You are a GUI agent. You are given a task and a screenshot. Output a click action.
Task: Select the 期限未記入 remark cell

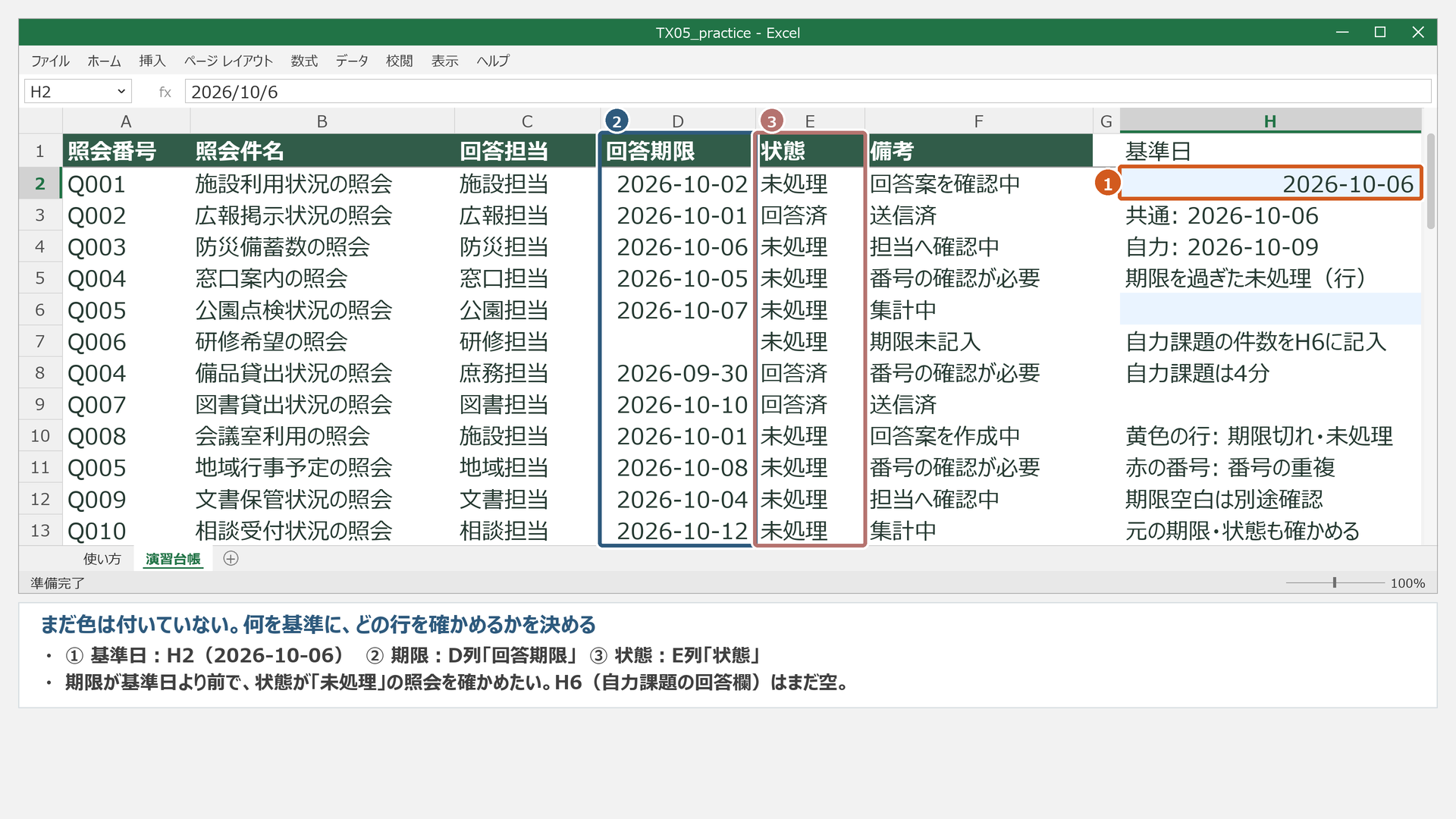click(x=978, y=341)
